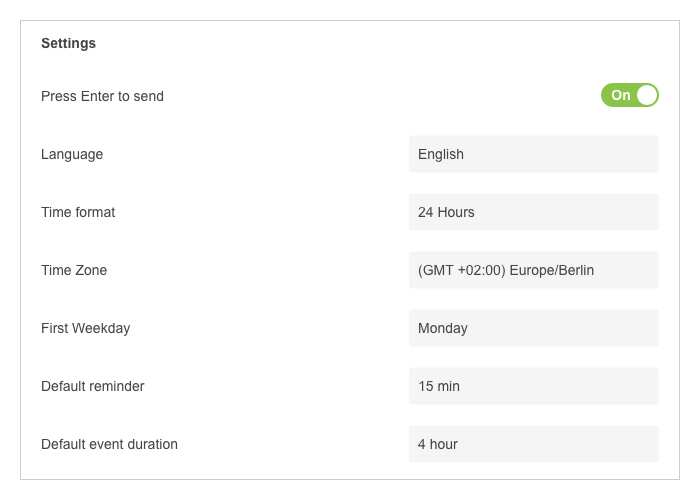Viewport: 700px width, 500px height.
Task: Click the Time format label
Action: click(x=78, y=212)
